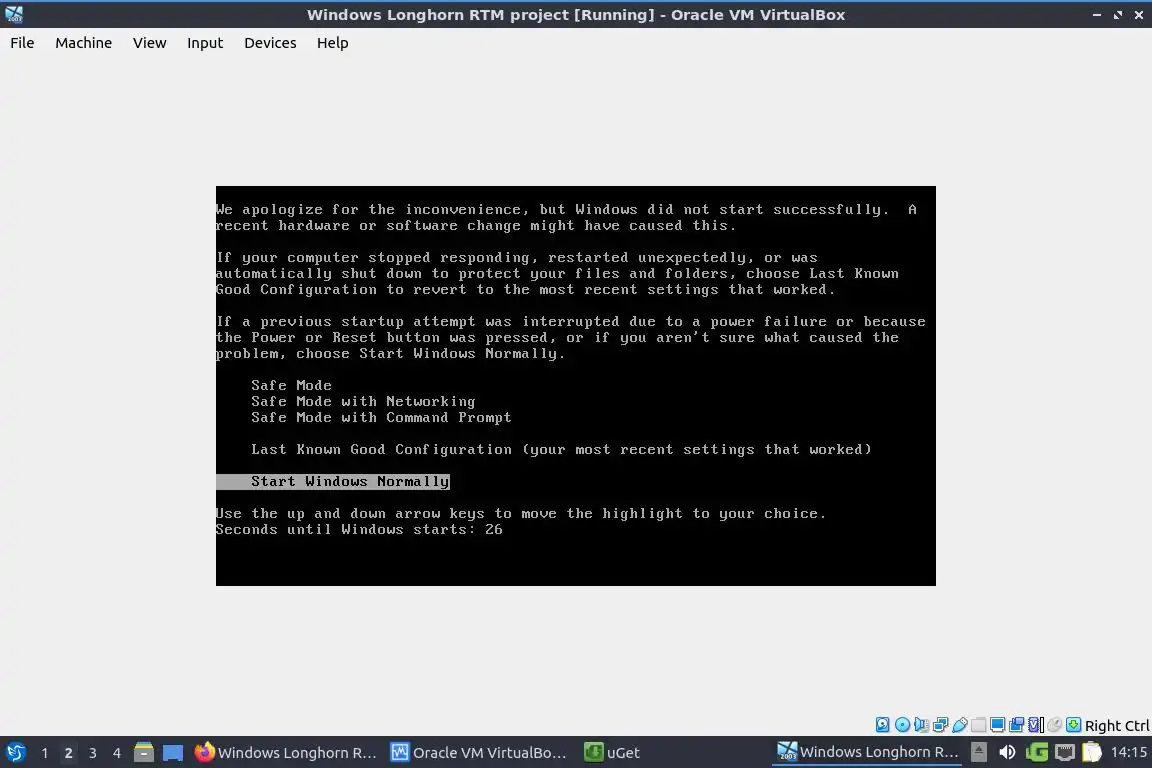Select the running Windows Longhorn VM taskbar entry
This screenshot has width=1152, height=768.
pyautogui.click(x=868, y=752)
